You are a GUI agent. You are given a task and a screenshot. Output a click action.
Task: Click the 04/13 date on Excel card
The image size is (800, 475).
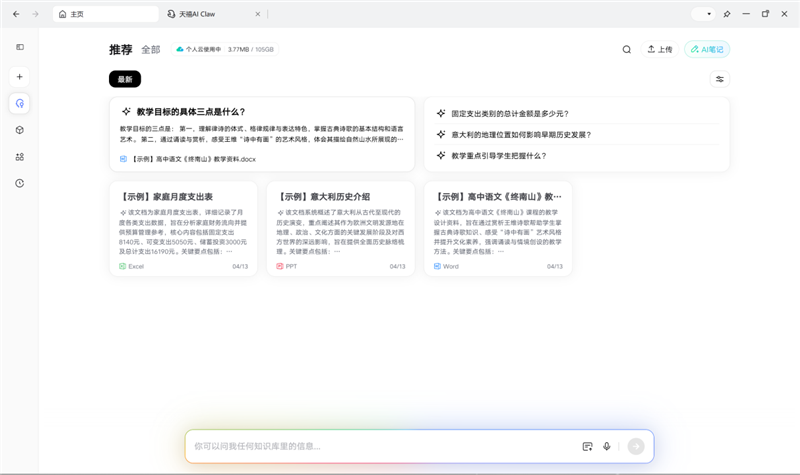click(x=240, y=266)
